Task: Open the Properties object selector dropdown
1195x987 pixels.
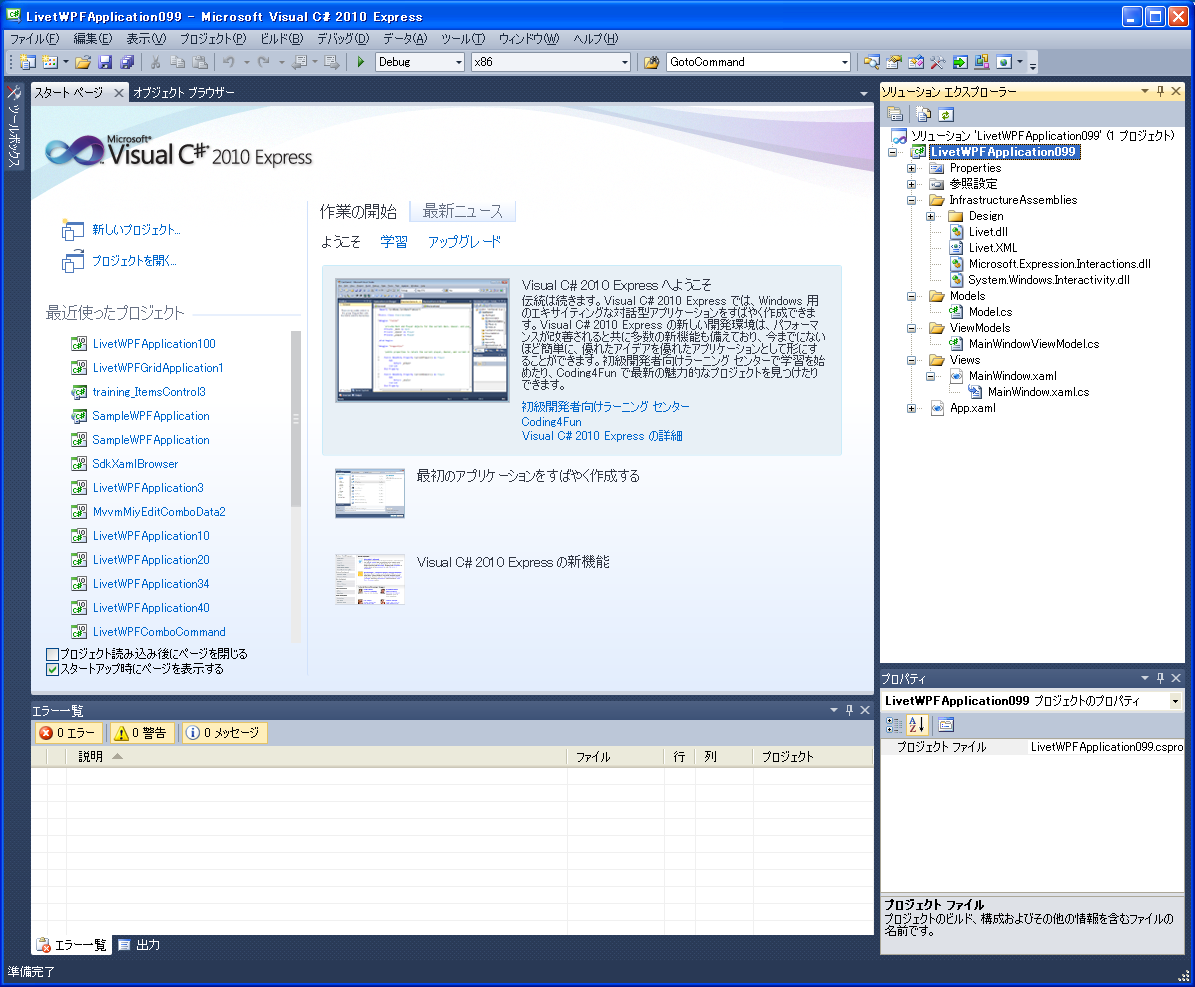Action: pyautogui.click(x=1175, y=701)
